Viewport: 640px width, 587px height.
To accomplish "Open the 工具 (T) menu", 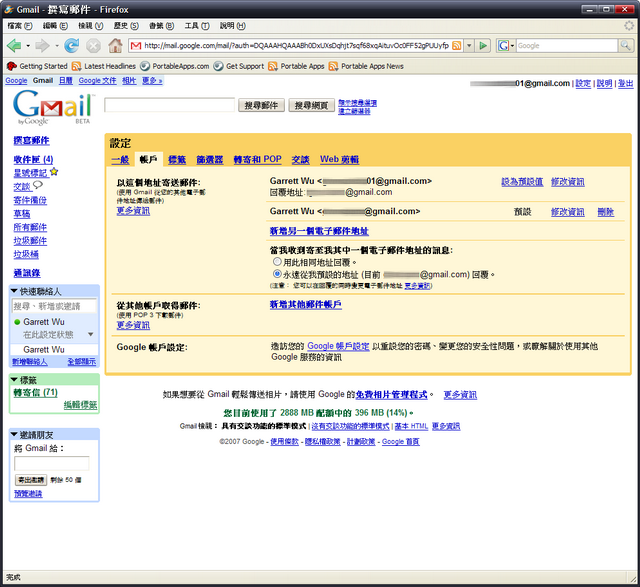I will coord(197,26).
